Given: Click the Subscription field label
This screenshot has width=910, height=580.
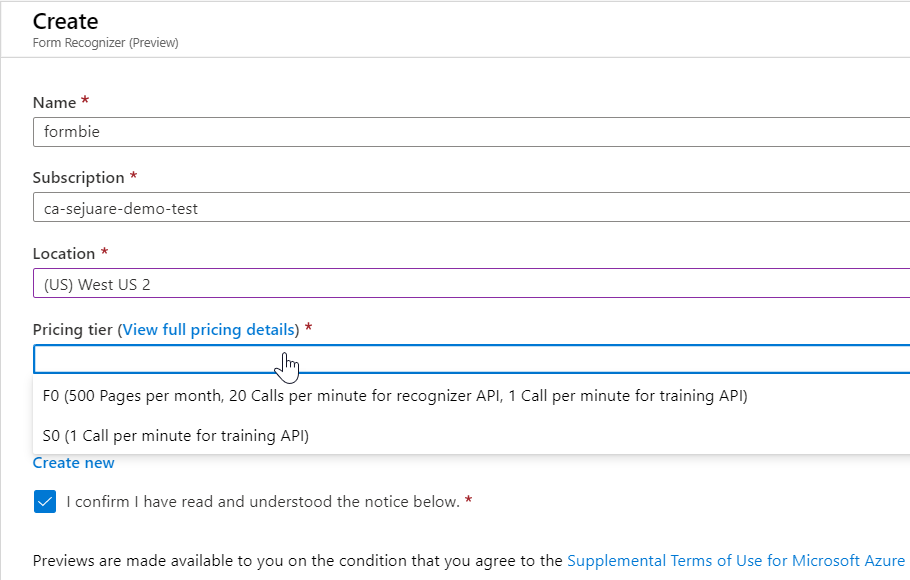Looking at the screenshot, I should (78, 178).
